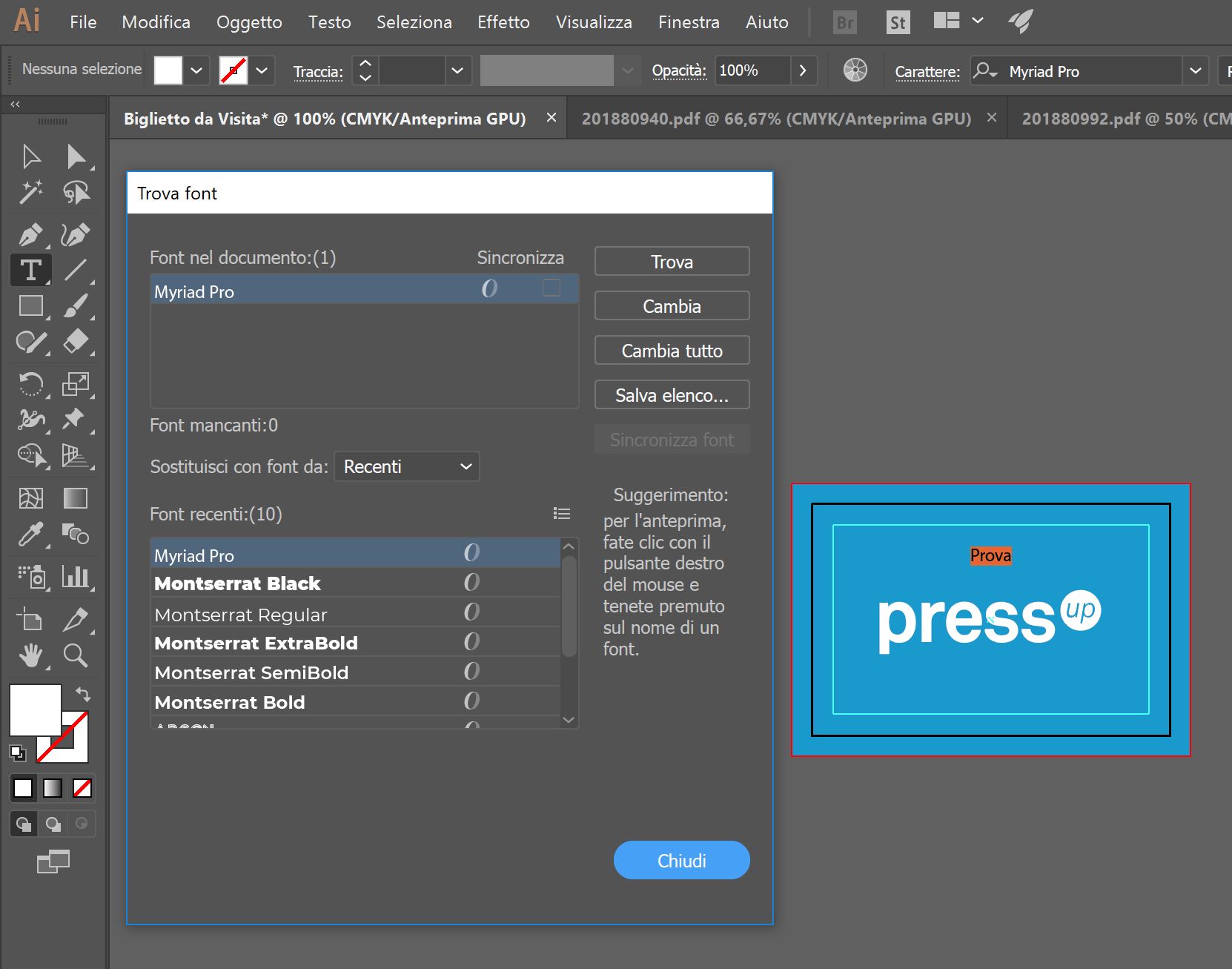Pick the Eyedropper tool
This screenshot has height=969, width=1232.
tap(30, 535)
